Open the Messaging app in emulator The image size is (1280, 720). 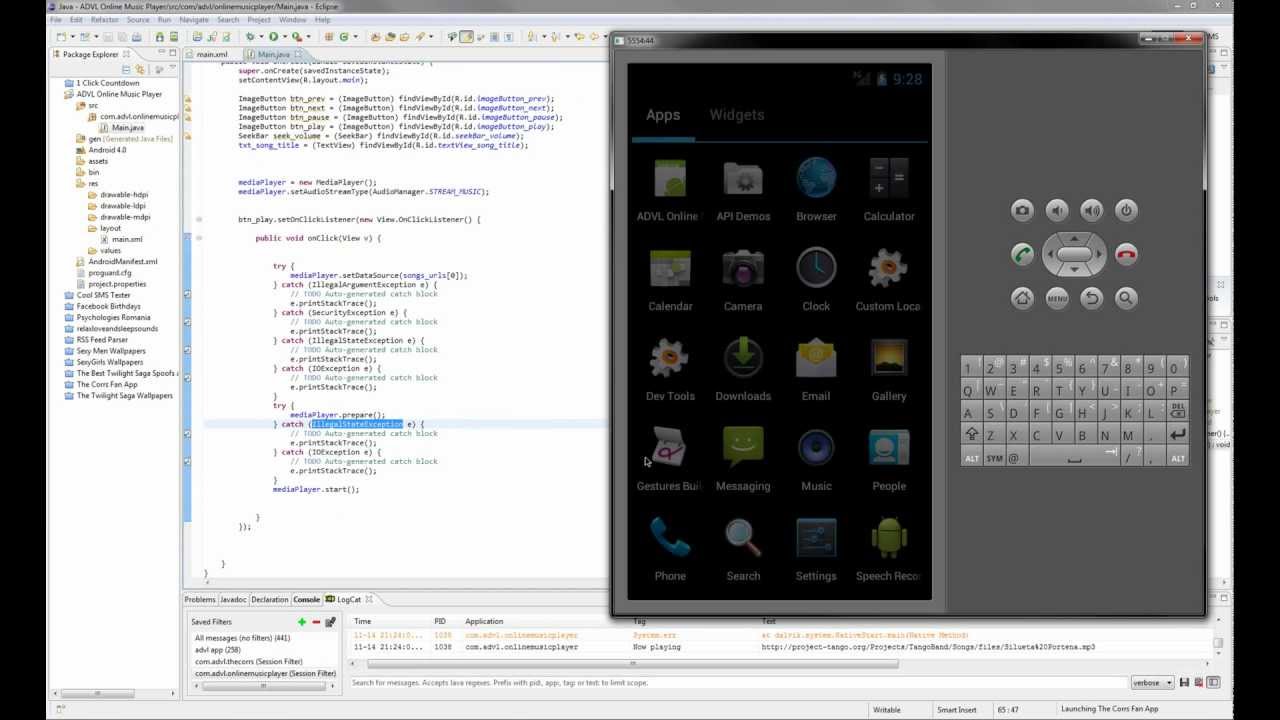tap(743, 460)
